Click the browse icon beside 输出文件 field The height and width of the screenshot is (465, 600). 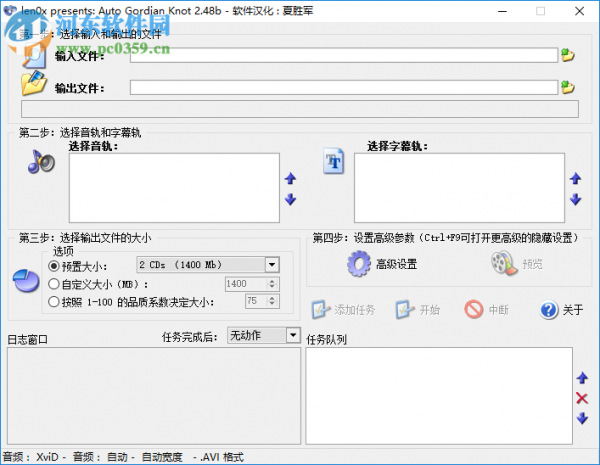(x=568, y=87)
